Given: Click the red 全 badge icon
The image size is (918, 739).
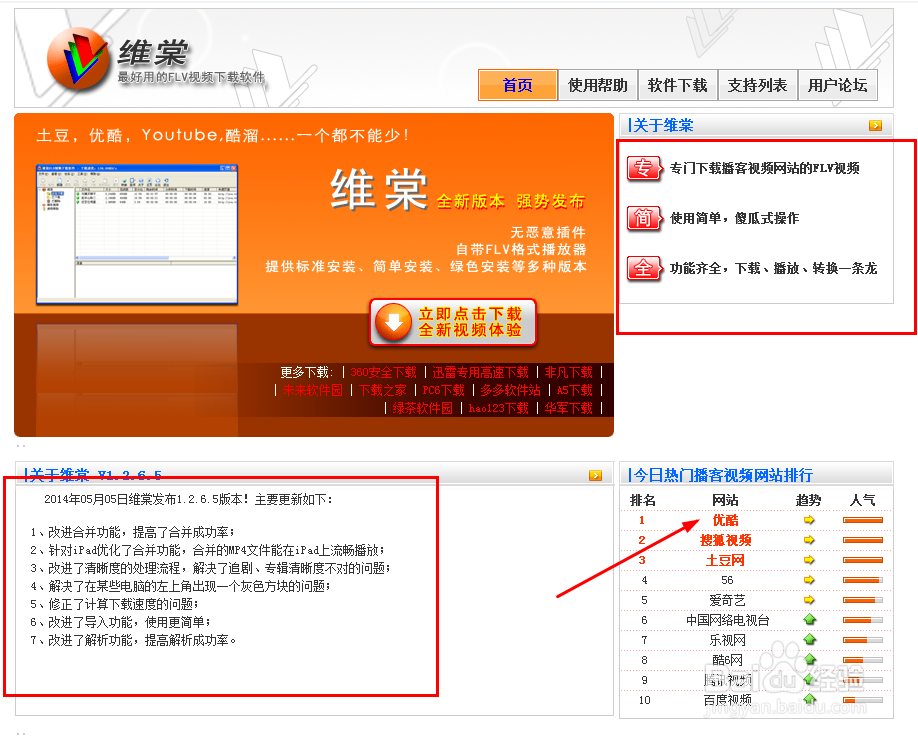Looking at the screenshot, I should point(645,268).
